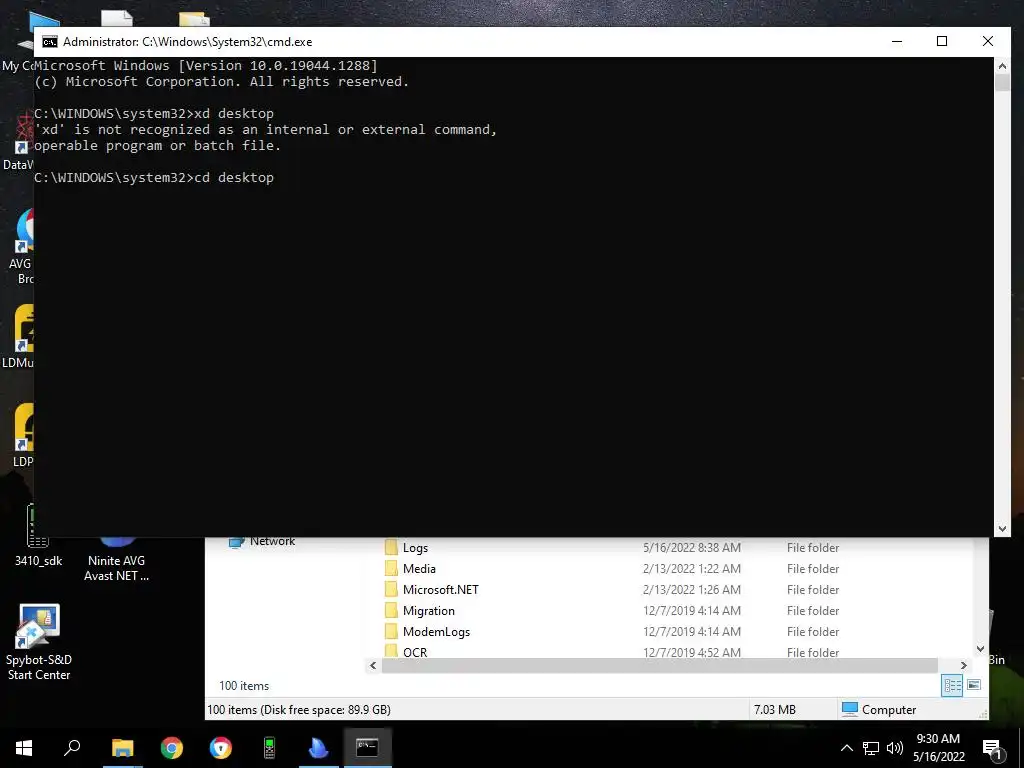Image resolution: width=1024 pixels, height=768 pixels.
Task: Click the volume speaker tray icon
Action: coord(895,748)
